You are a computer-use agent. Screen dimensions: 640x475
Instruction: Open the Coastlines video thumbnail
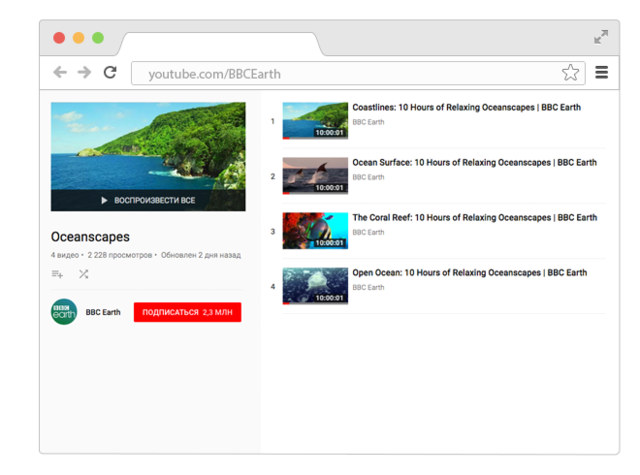tap(315, 120)
